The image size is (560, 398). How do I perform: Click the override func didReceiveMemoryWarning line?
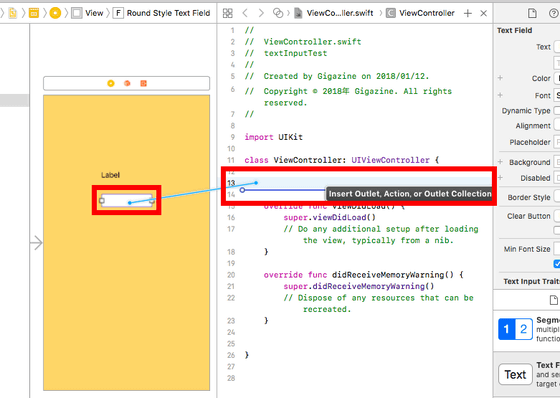coord(364,275)
